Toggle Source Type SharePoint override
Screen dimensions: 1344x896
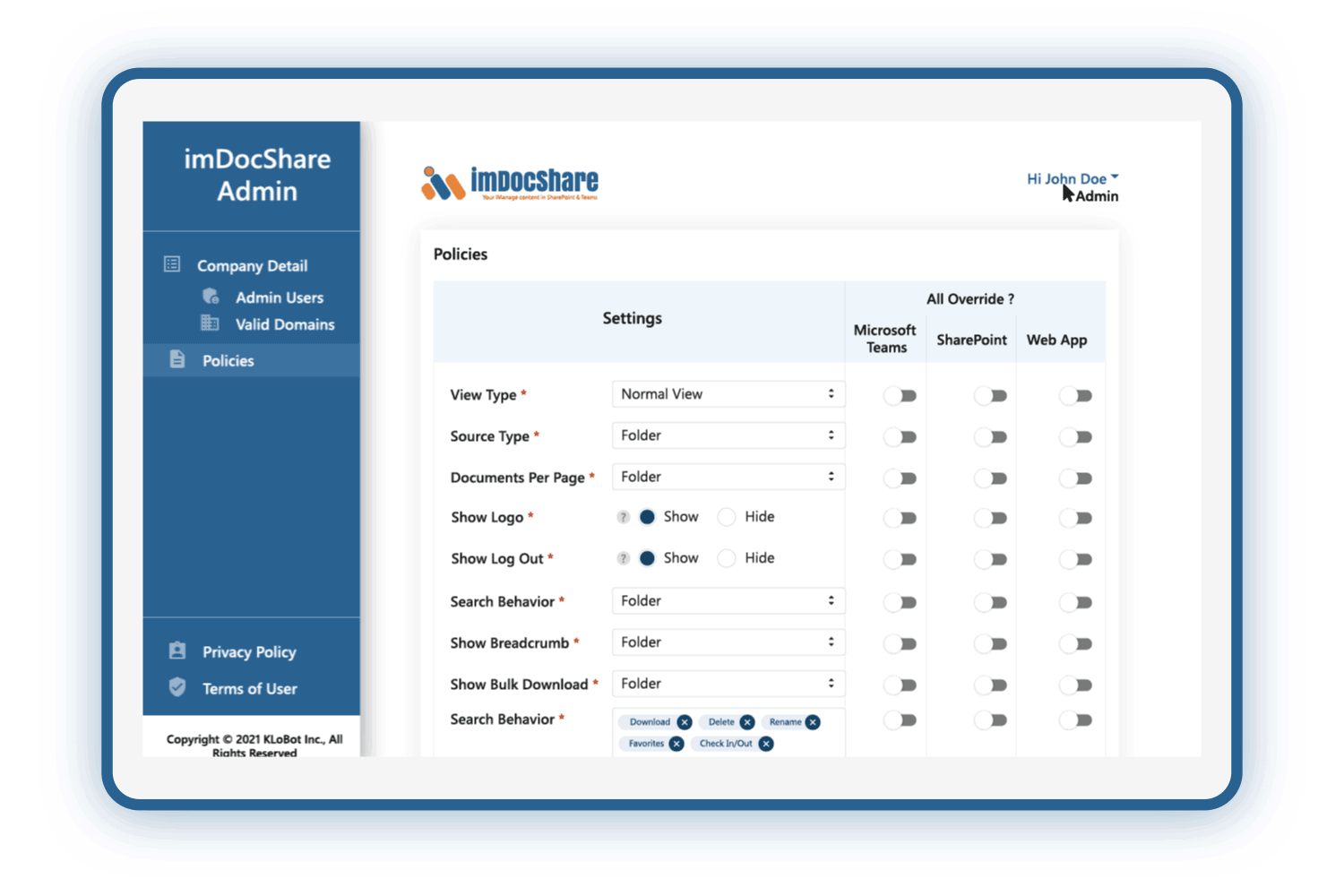(991, 436)
